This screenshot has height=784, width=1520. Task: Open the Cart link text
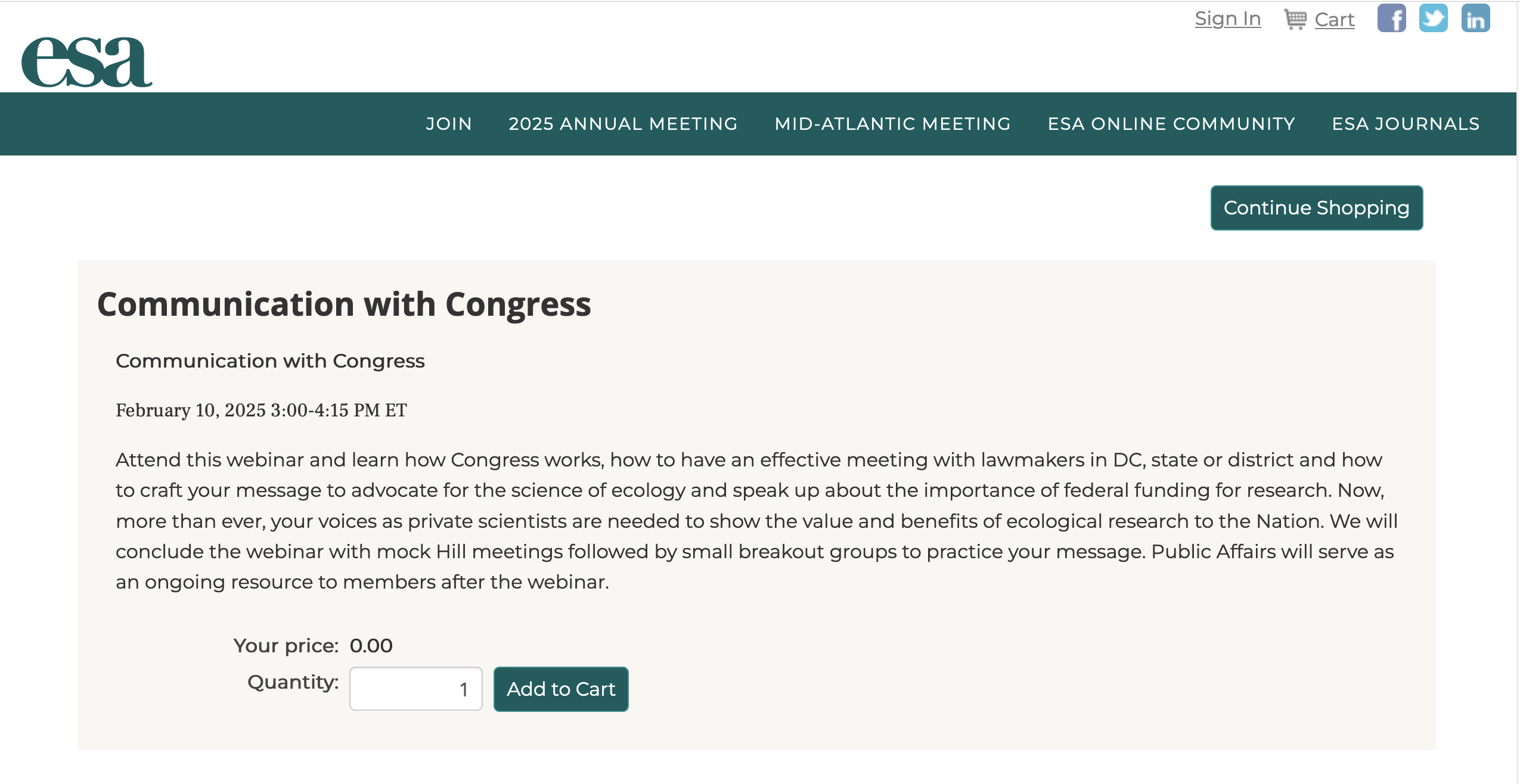click(x=1335, y=20)
